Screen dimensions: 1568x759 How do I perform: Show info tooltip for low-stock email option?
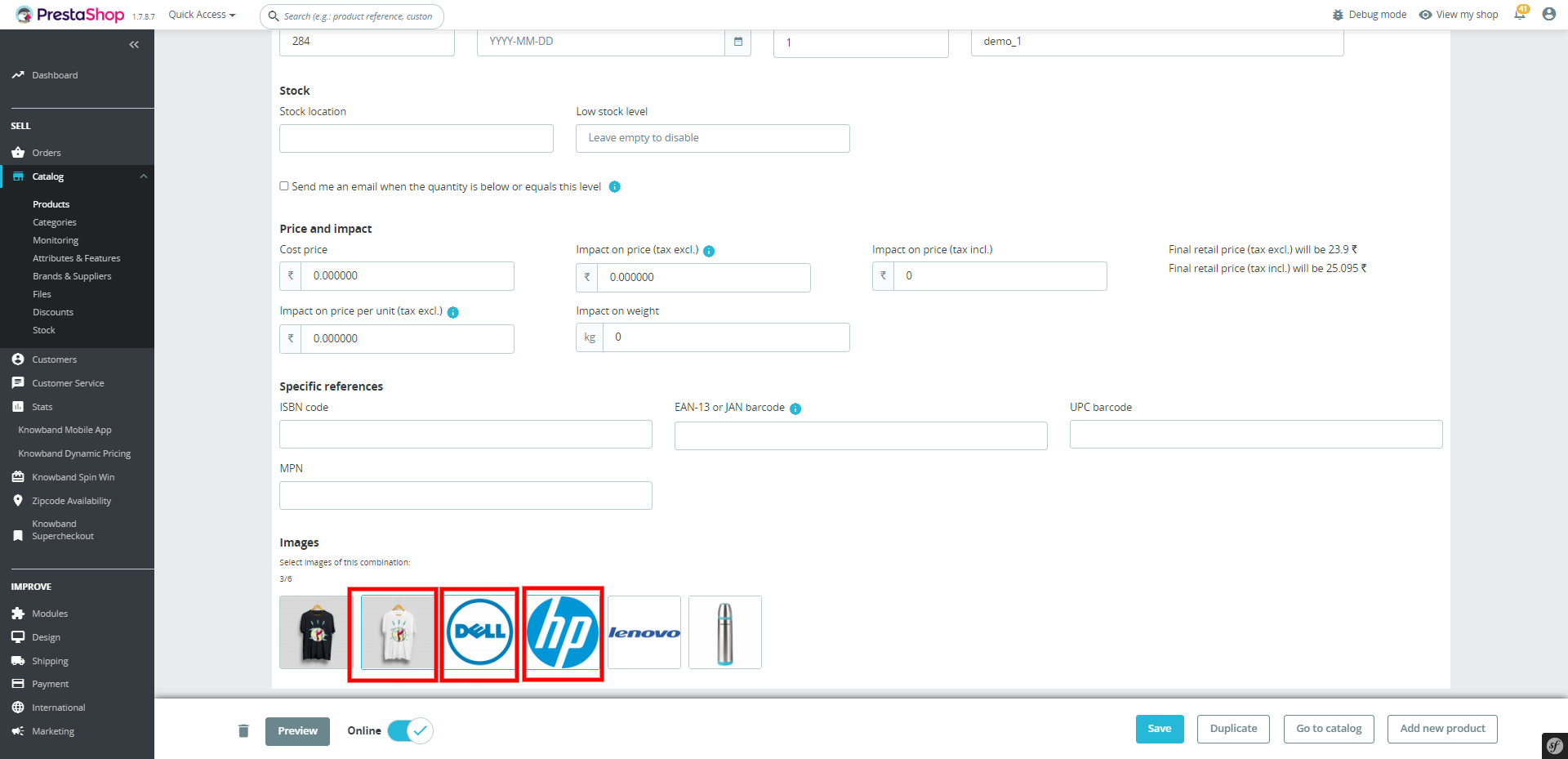click(615, 187)
